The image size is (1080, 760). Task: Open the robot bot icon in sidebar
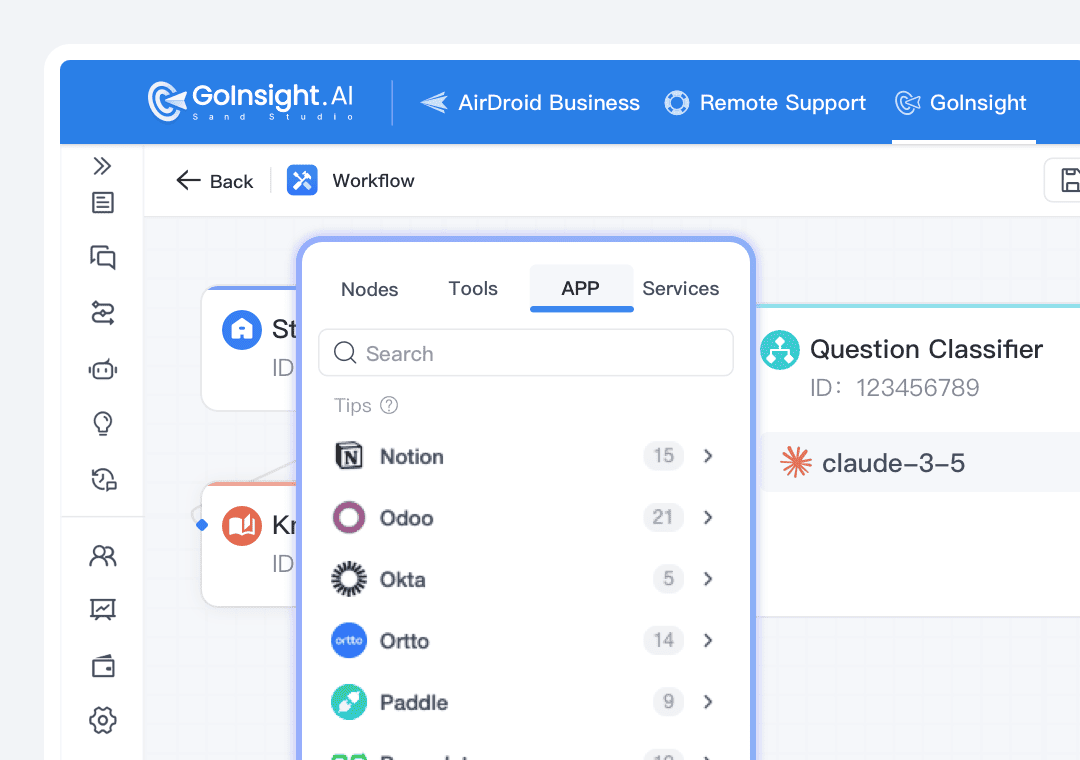102,370
